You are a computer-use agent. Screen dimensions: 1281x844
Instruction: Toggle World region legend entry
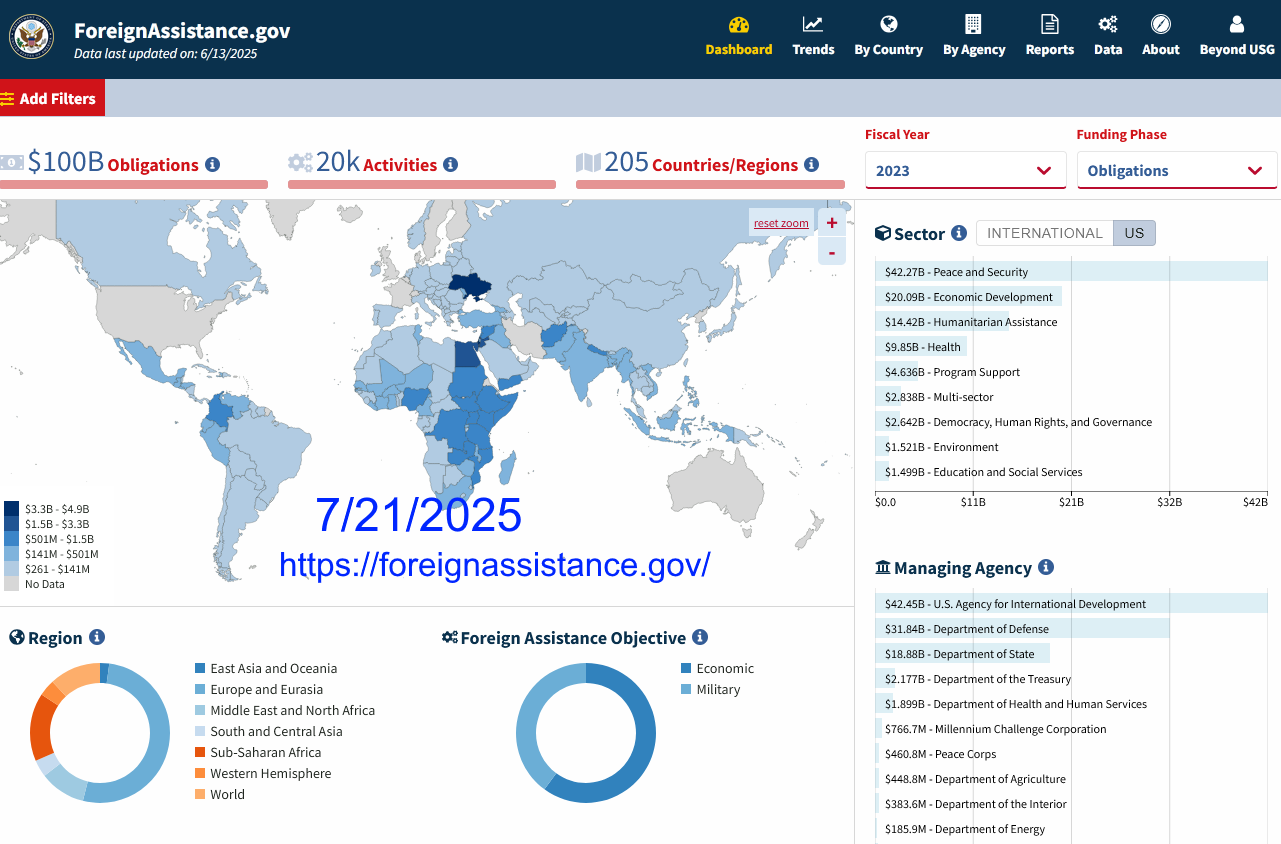[220, 794]
